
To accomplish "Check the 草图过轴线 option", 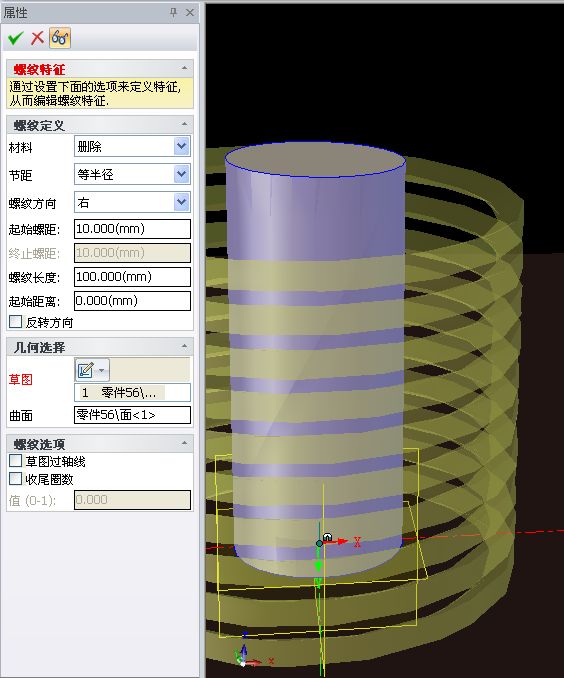I will tap(16, 461).
